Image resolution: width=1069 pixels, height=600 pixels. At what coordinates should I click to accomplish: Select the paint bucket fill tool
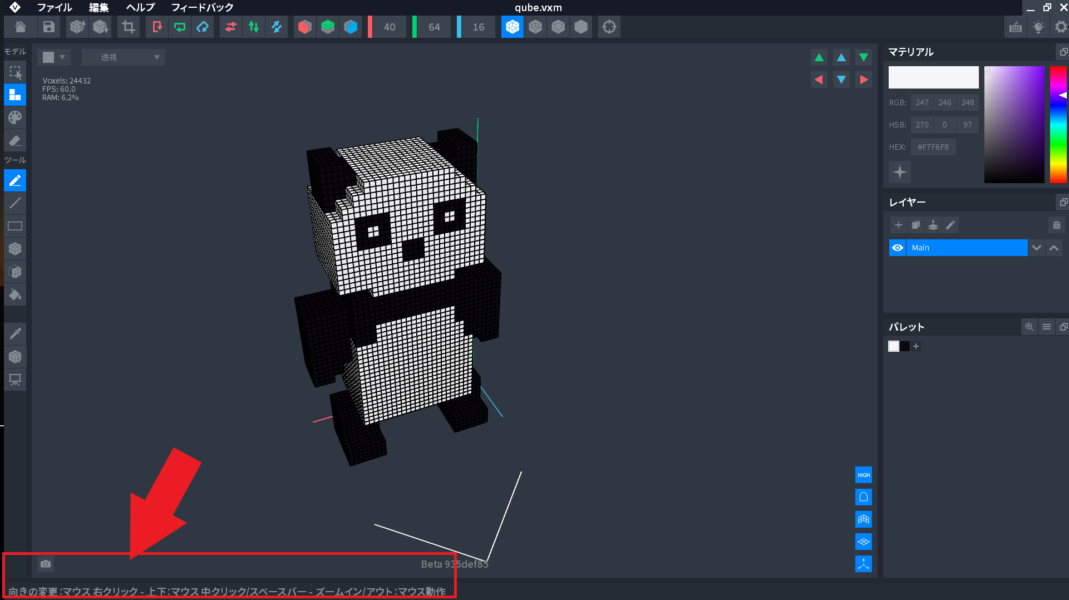point(15,295)
